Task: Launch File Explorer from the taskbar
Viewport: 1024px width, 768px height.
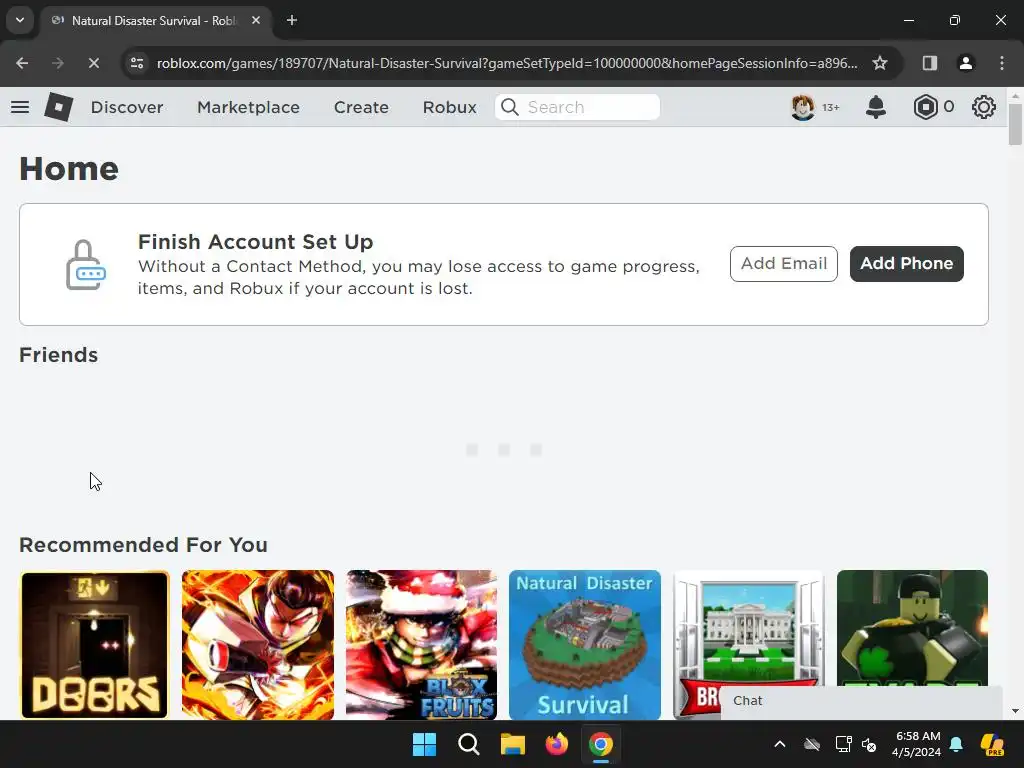Action: coord(513,744)
